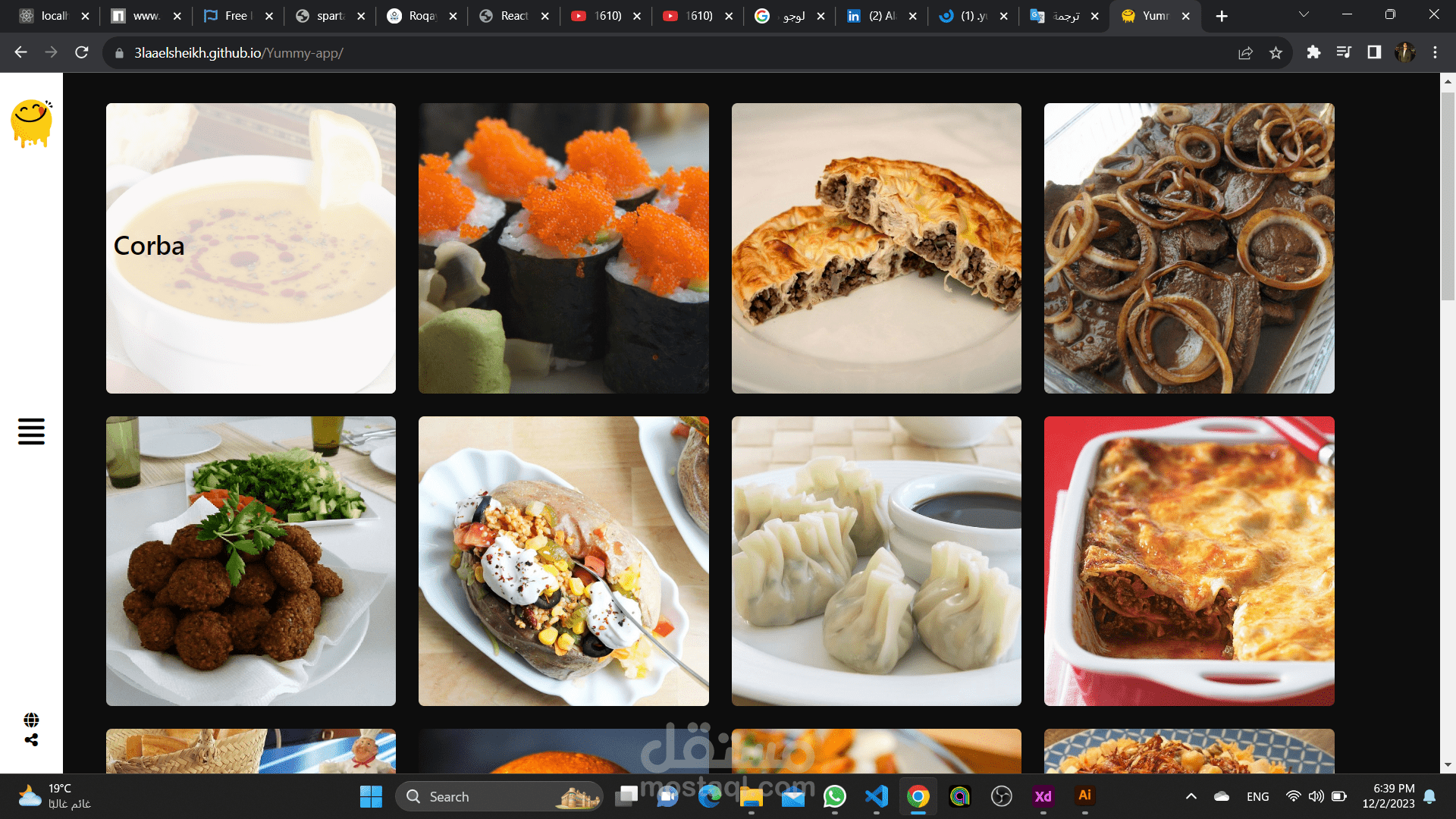Close the first YouTube tab
1456x819 pixels.
click(x=637, y=16)
